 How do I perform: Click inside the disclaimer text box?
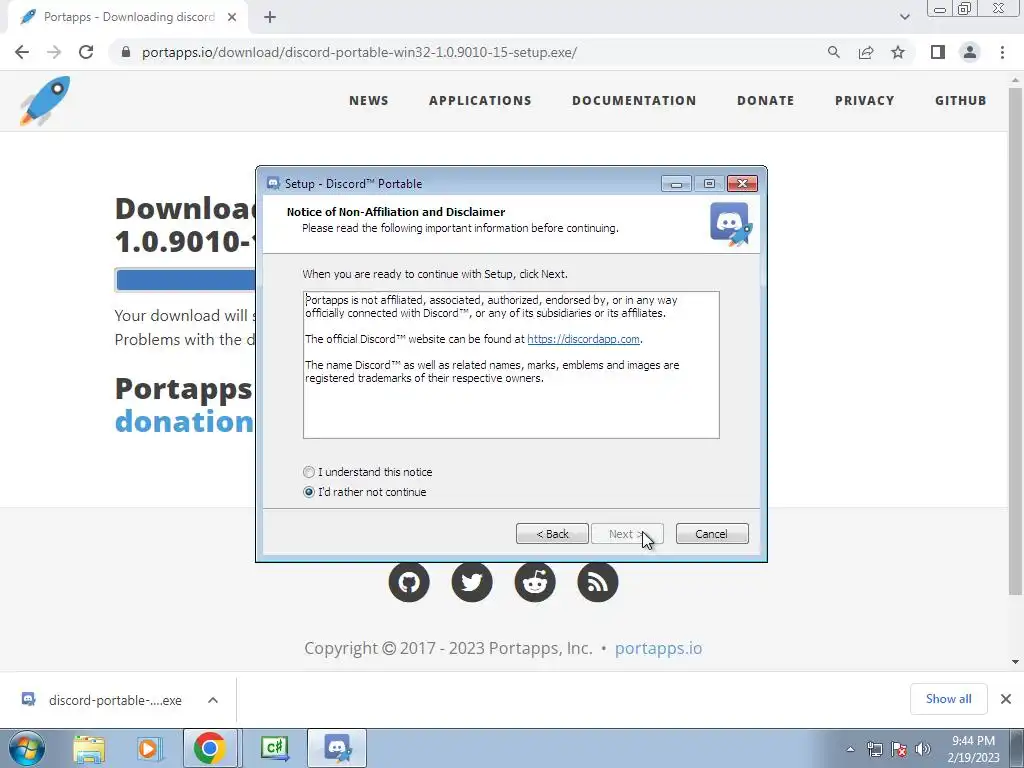click(x=511, y=365)
